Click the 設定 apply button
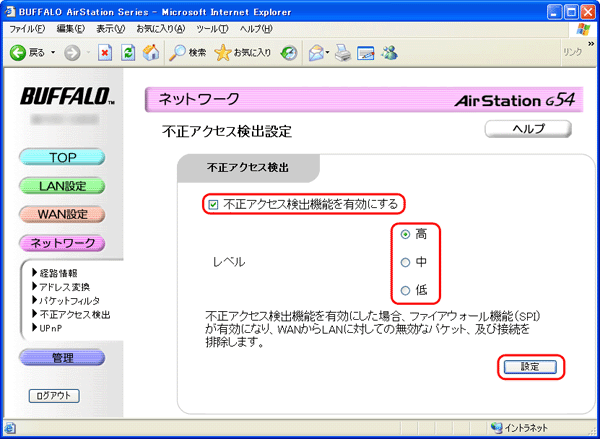Viewport: 600px width, 439px height. pyautogui.click(x=530, y=367)
